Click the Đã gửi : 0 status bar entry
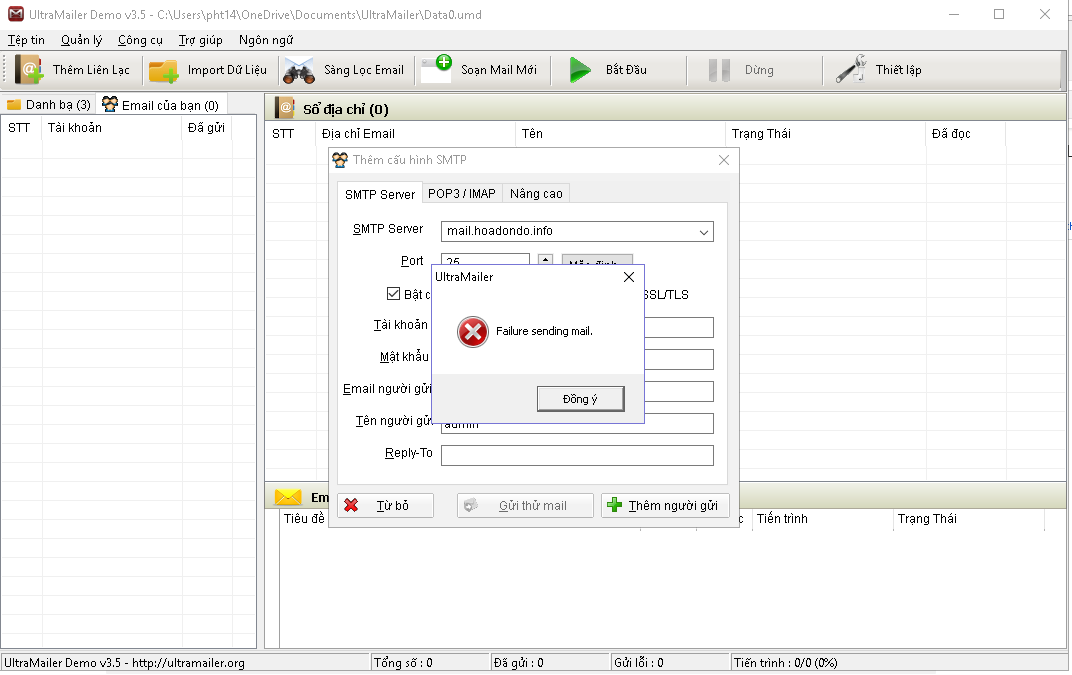This screenshot has height=675, width=1072. point(550,662)
